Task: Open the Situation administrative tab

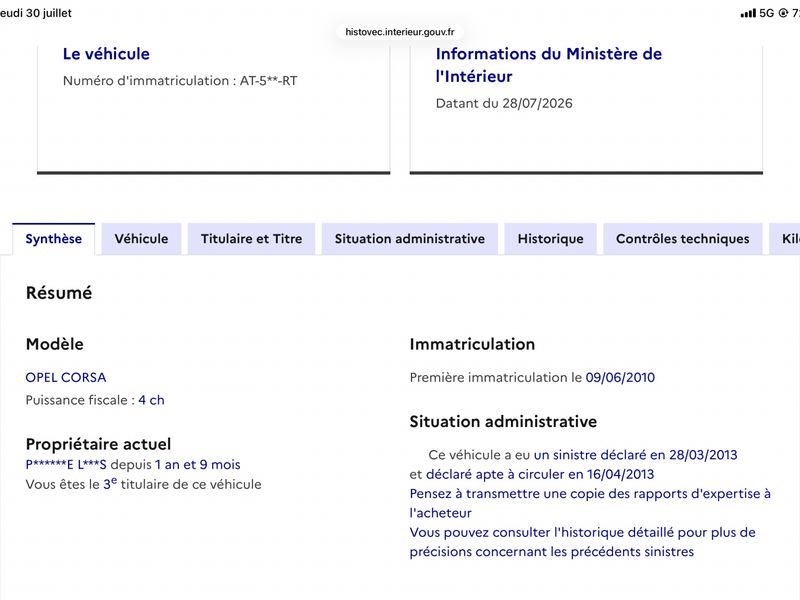Action: coord(410,239)
